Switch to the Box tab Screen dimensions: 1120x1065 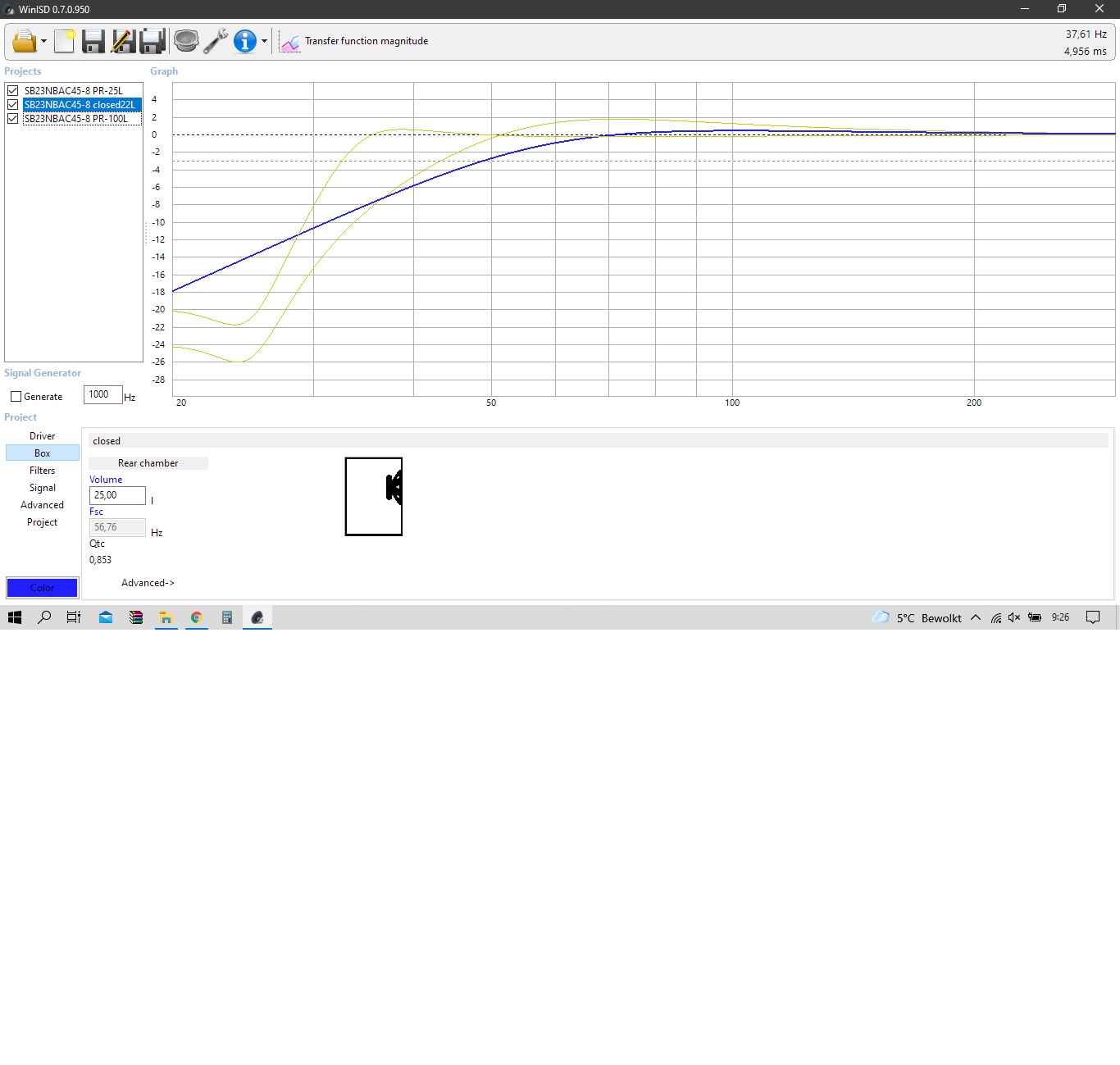pyautogui.click(x=43, y=453)
